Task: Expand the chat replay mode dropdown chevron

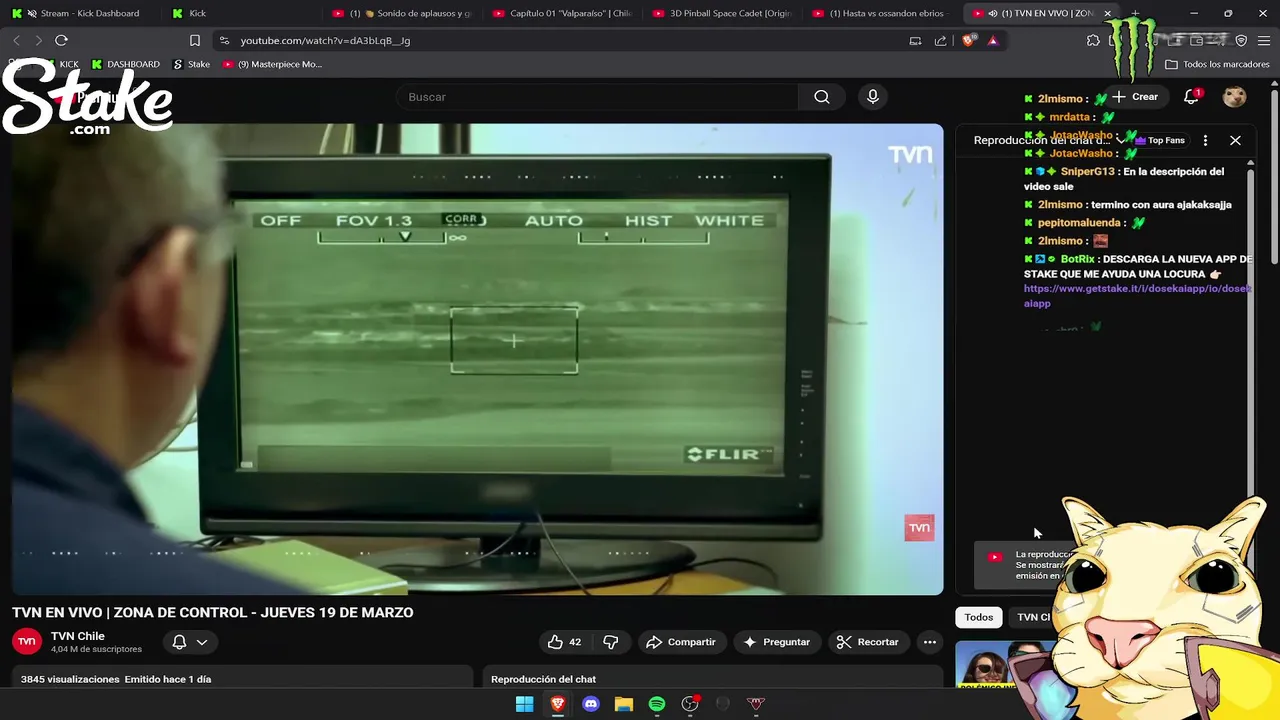Action: tap(1120, 141)
